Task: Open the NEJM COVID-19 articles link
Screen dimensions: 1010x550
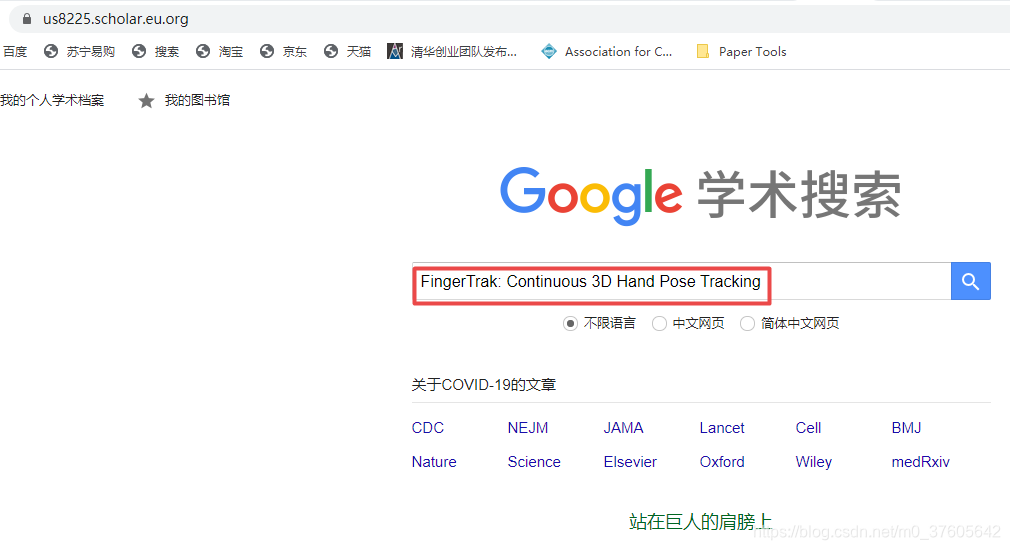Action: pos(528,428)
